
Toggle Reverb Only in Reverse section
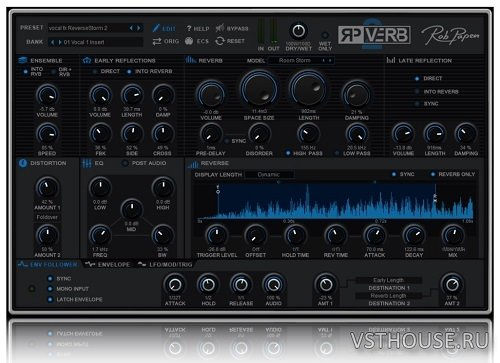click(433, 174)
